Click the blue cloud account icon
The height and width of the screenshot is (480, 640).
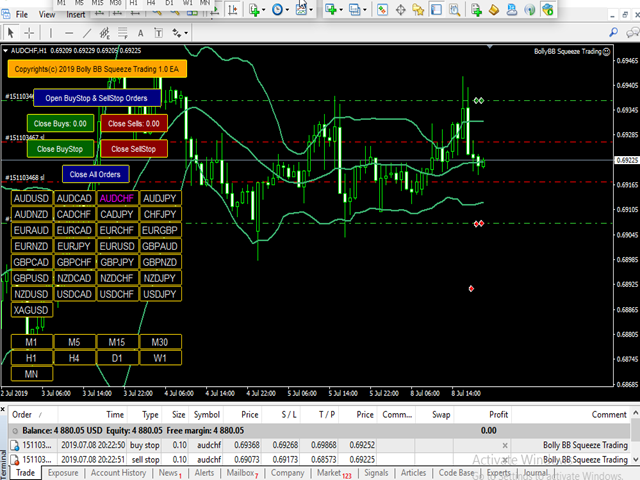511,10
